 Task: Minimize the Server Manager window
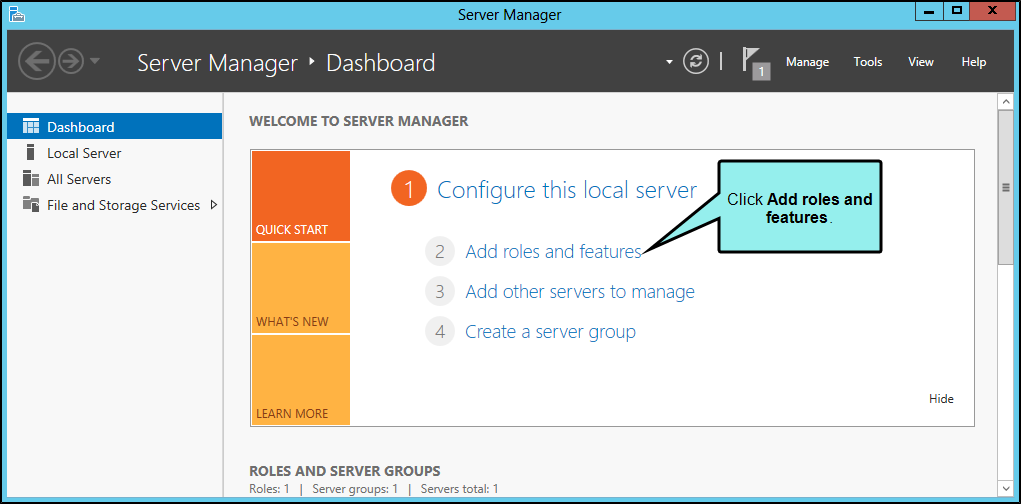(x=929, y=11)
